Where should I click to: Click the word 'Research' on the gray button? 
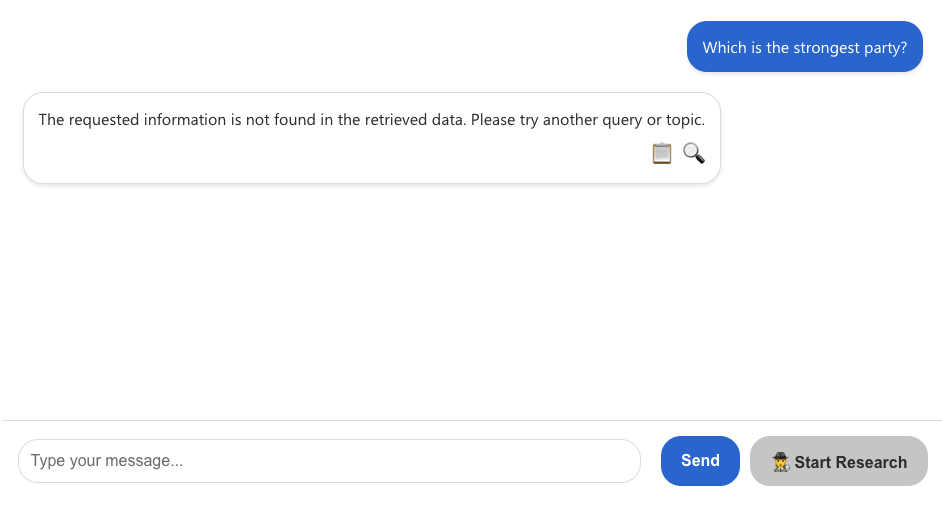pyautogui.click(x=873, y=462)
